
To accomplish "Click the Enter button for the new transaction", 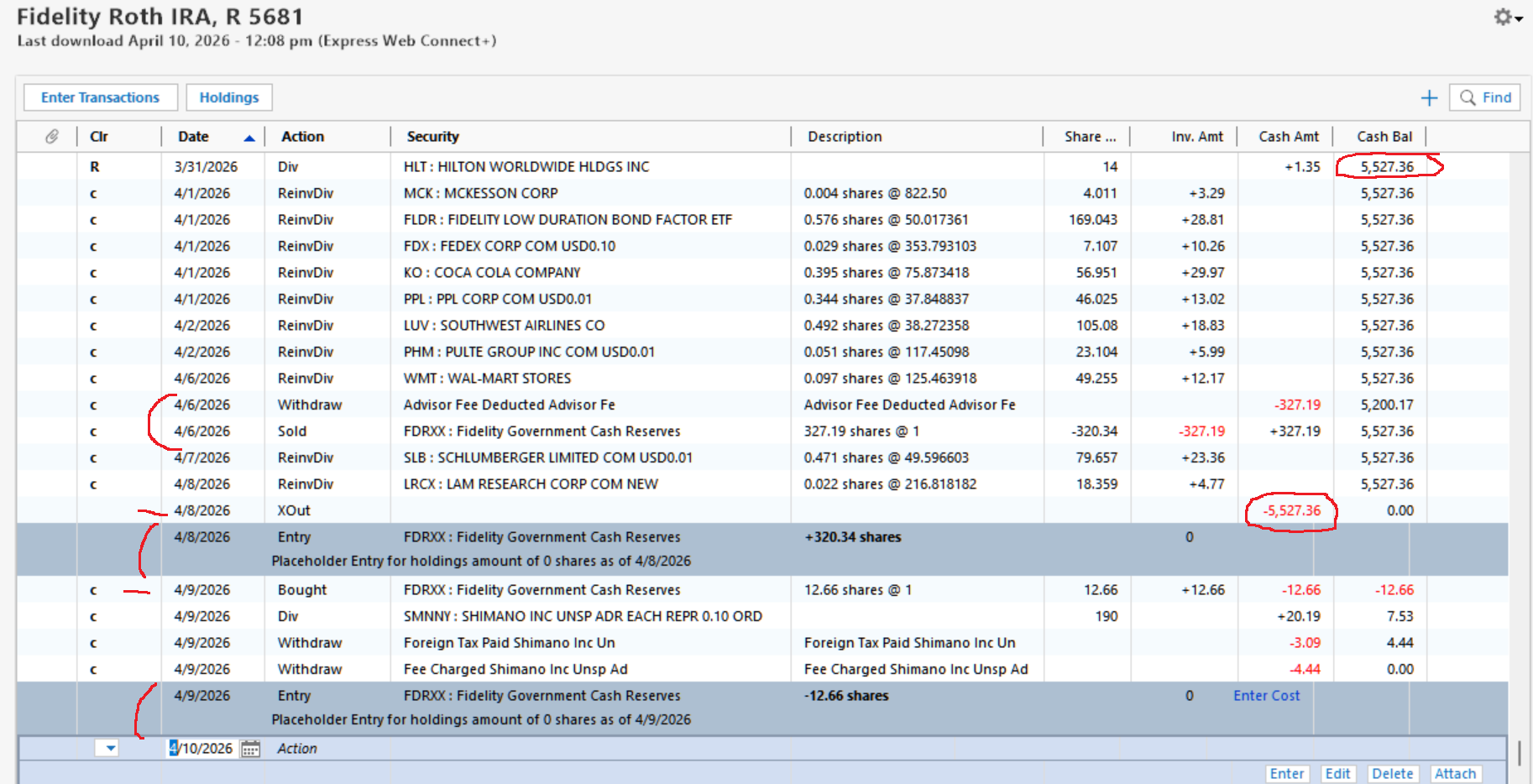I will point(1287,774).
